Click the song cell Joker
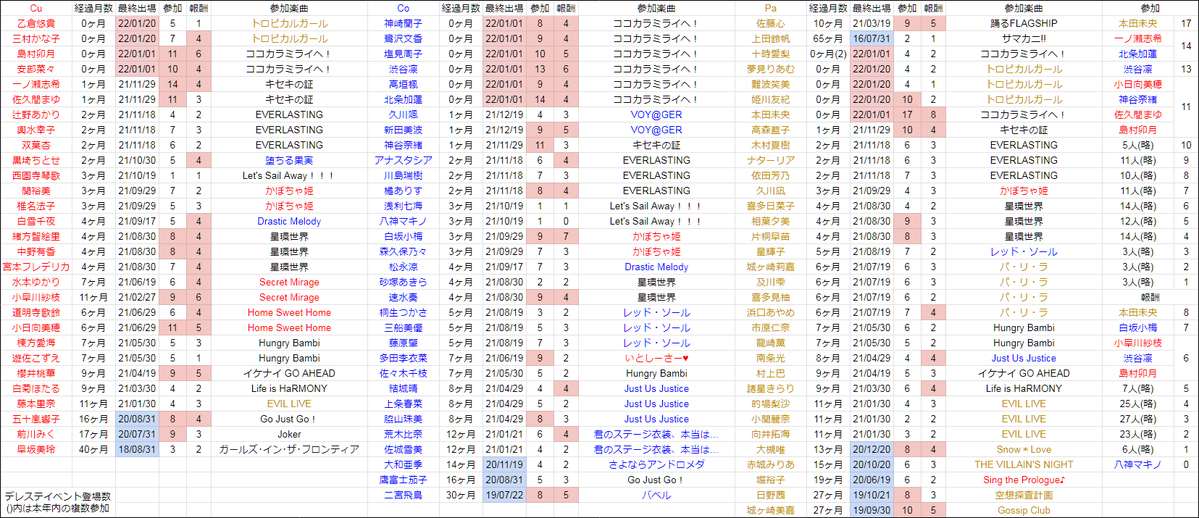The image size is (1199, 518). [x=289, y=434]
